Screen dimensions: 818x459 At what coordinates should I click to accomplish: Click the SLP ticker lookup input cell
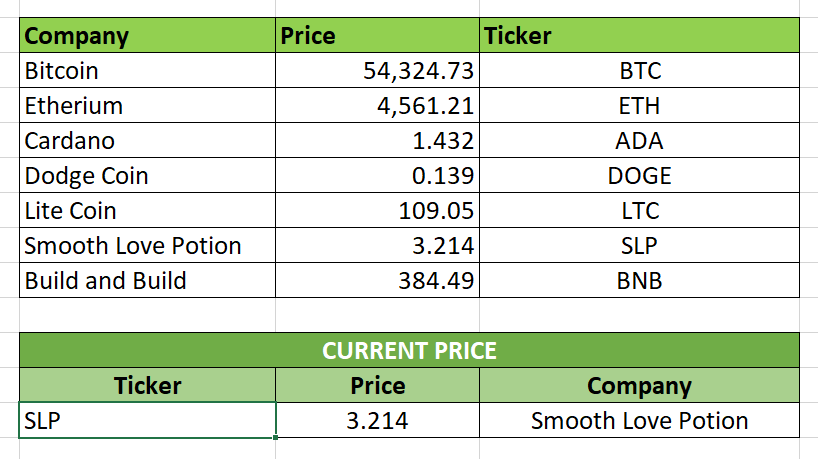coord(147,420)
